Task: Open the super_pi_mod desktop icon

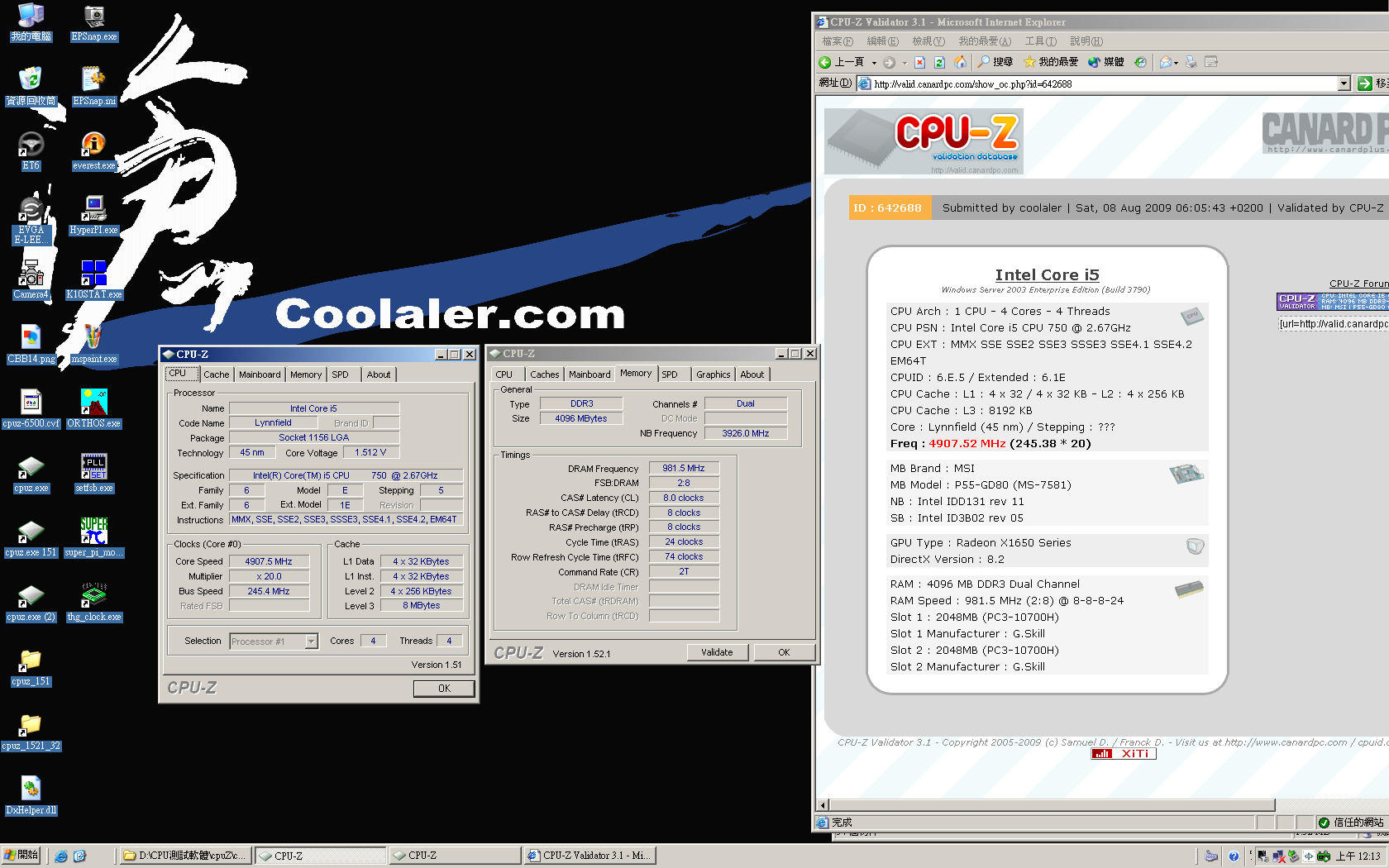Action: click(94, 539)
